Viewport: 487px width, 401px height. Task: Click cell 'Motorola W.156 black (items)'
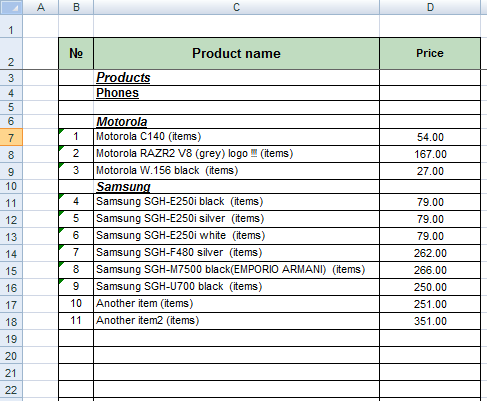click(236, 171)
